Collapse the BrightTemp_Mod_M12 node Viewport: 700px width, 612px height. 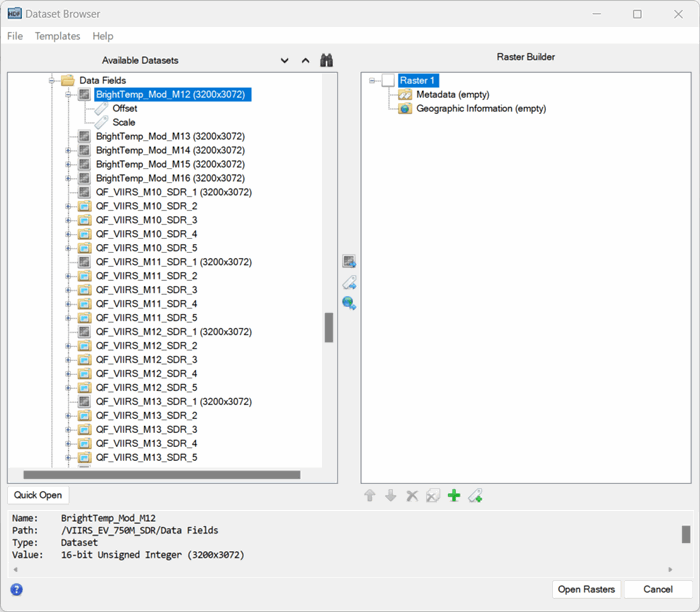coord(69,94)
